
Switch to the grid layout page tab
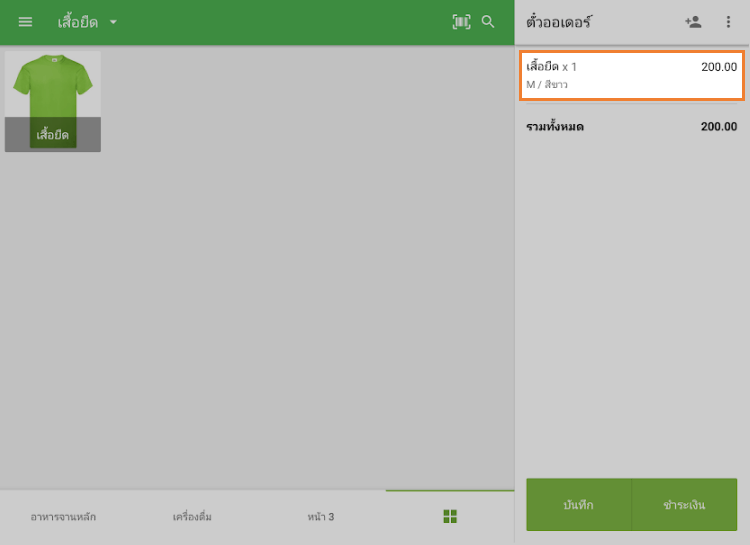[x=450, y=516]
